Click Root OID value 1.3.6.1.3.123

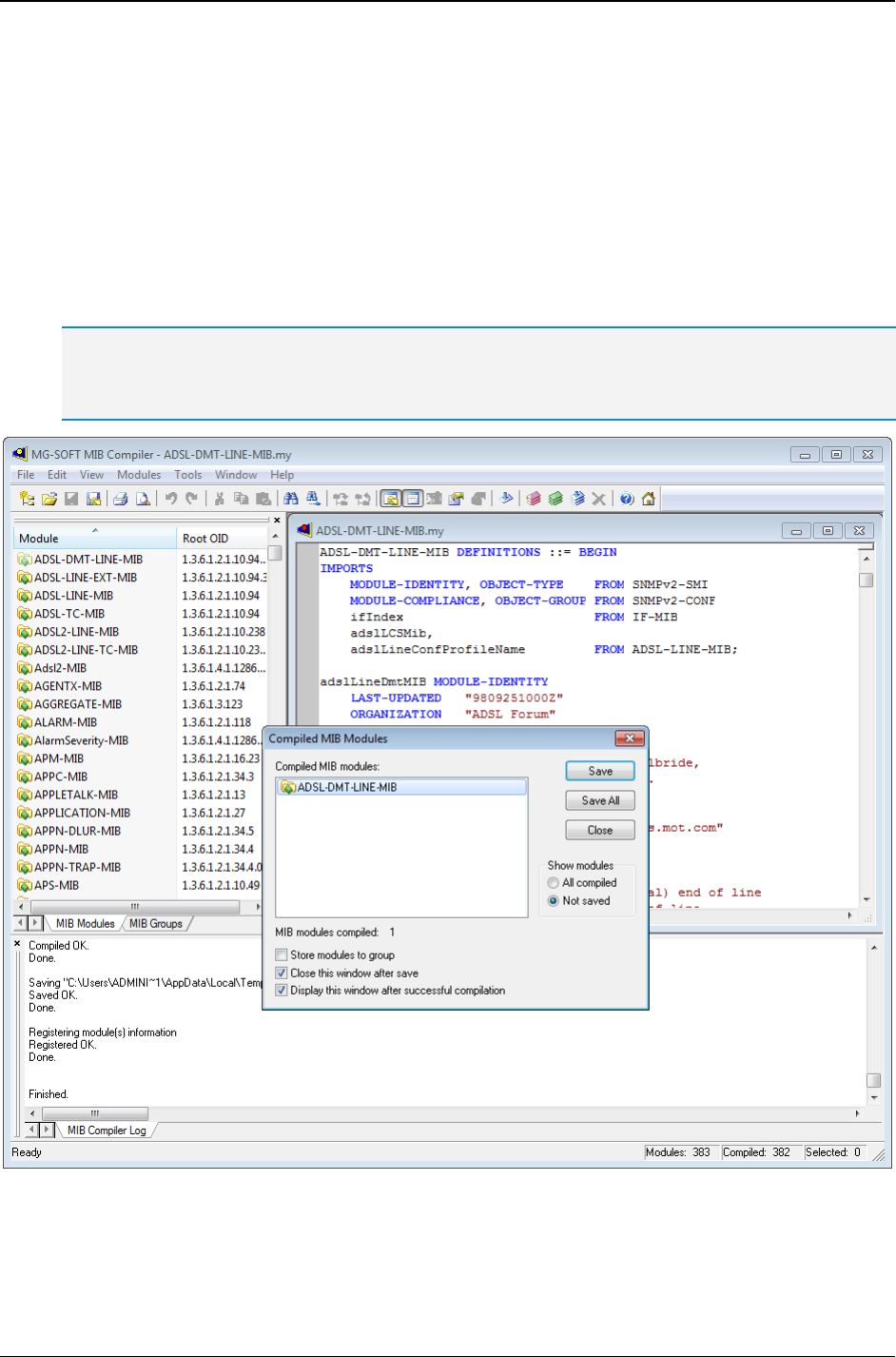click(212, 704)
